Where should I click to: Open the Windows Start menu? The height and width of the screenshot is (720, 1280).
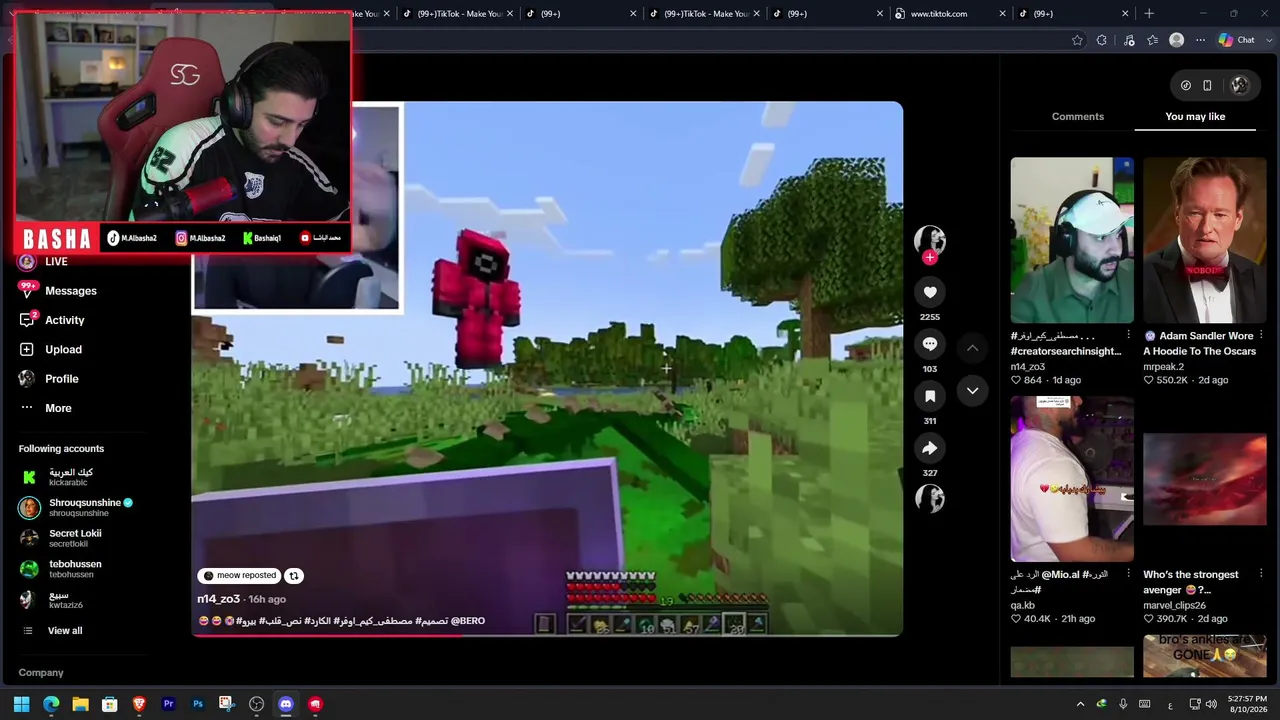click(22, 704)
